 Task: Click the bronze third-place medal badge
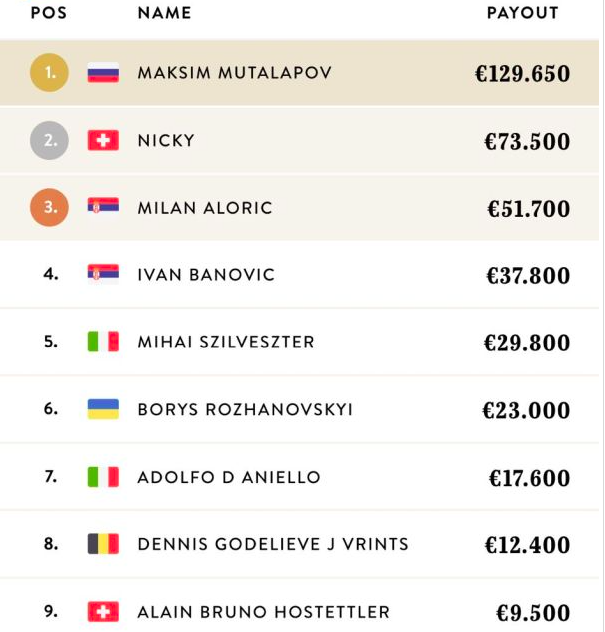pos(50,208)
